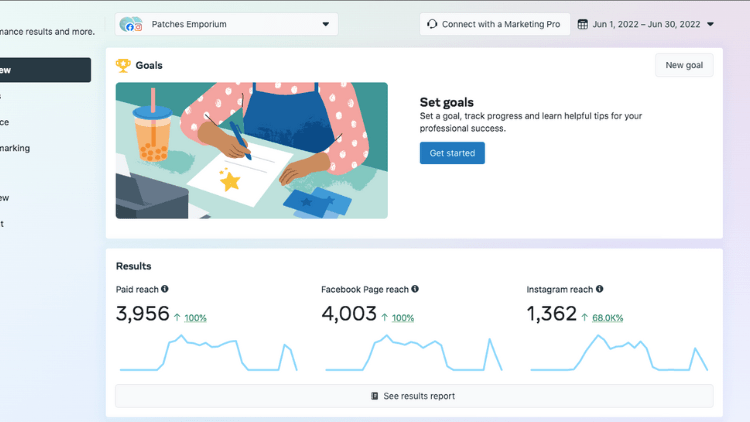Screen dimensions: 750x422
Task: Click the Goals section title
Action: coord(149,66)
